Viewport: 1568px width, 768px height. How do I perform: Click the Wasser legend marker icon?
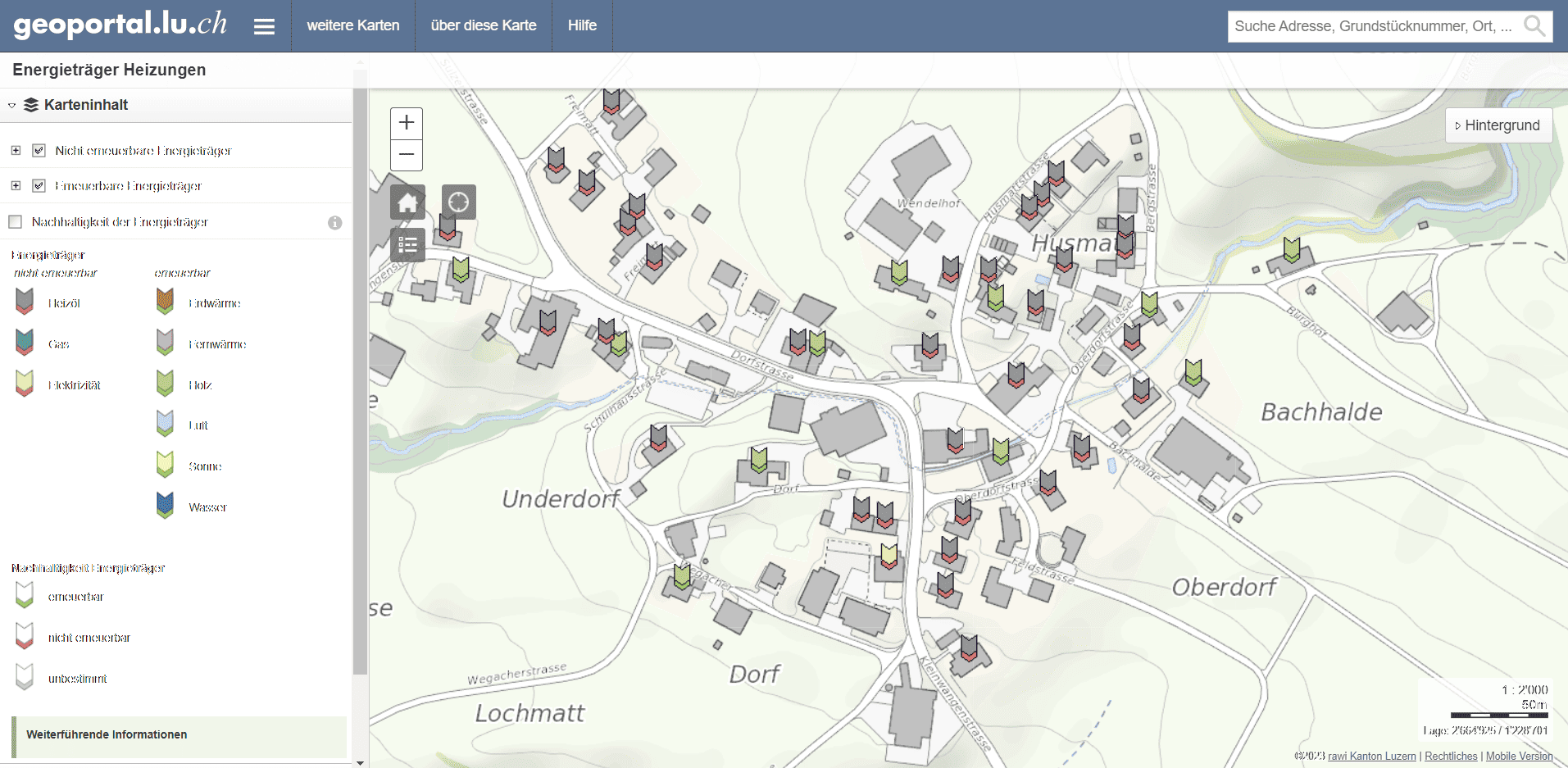pos(165,506)
